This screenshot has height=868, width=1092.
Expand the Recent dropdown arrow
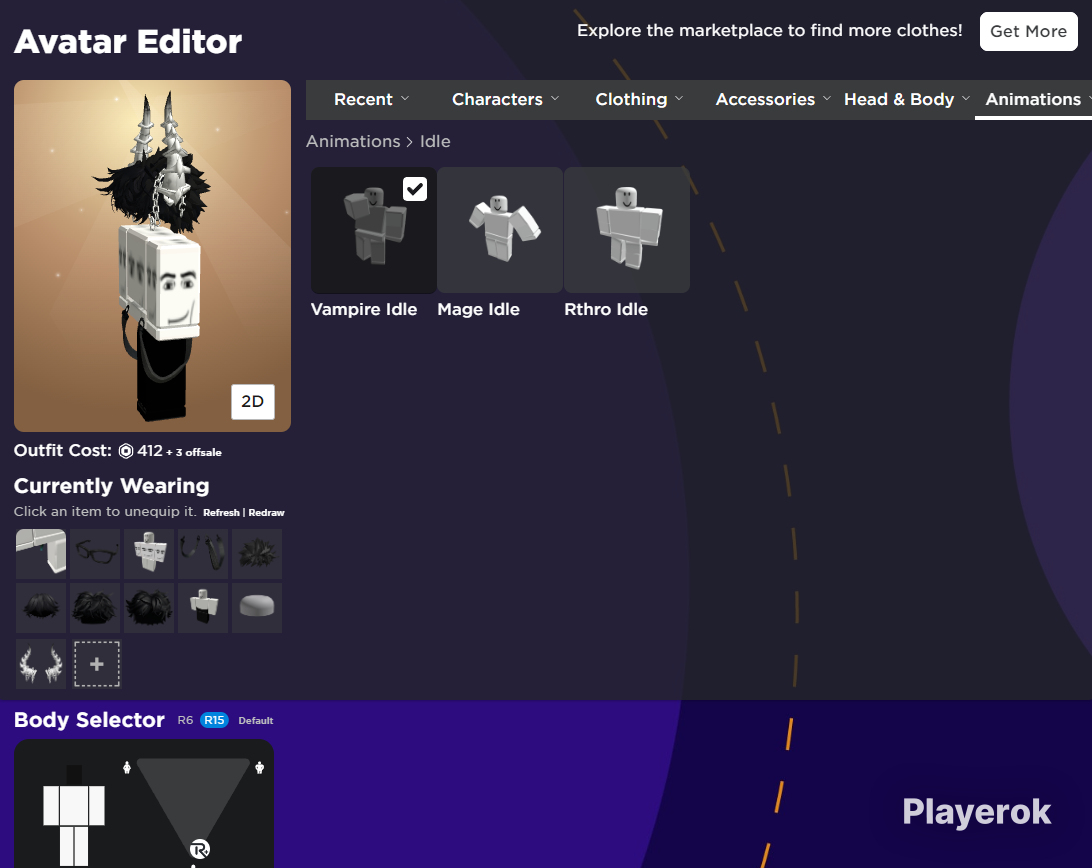click(x=405, y=98)
